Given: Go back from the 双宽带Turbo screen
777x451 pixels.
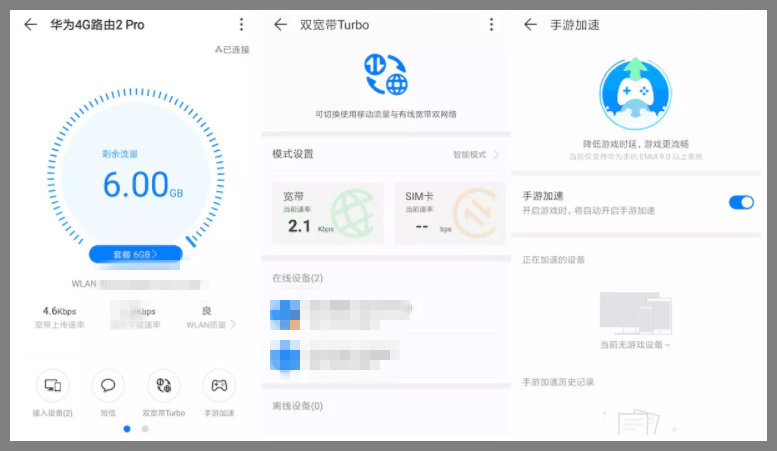Looking at the screenshot, I should click(x=280, y=24).
